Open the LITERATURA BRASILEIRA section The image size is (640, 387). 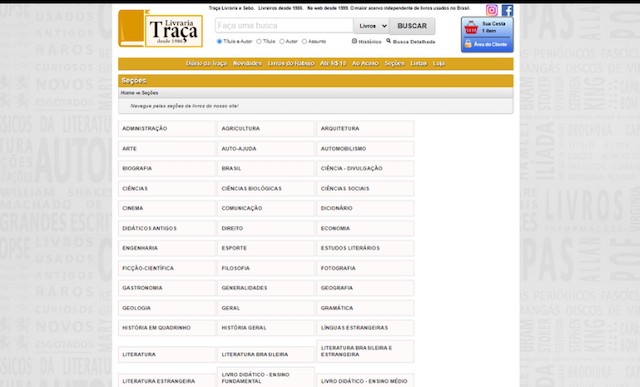(266, 354)
